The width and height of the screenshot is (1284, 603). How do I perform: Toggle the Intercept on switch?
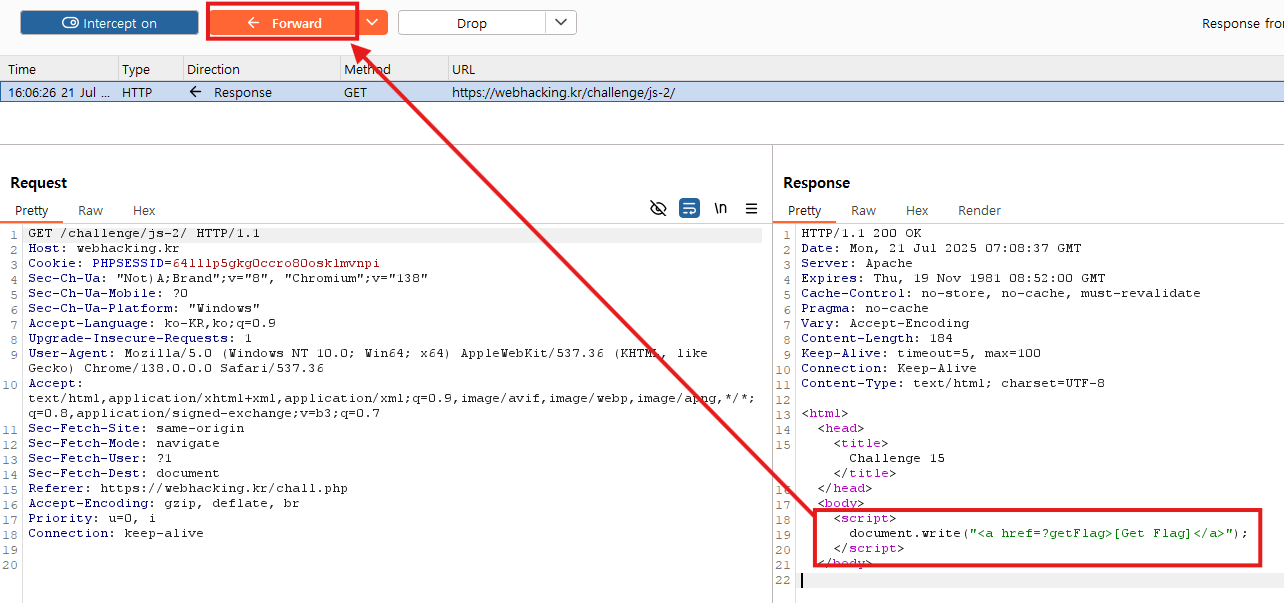click(x=109, y=23)
